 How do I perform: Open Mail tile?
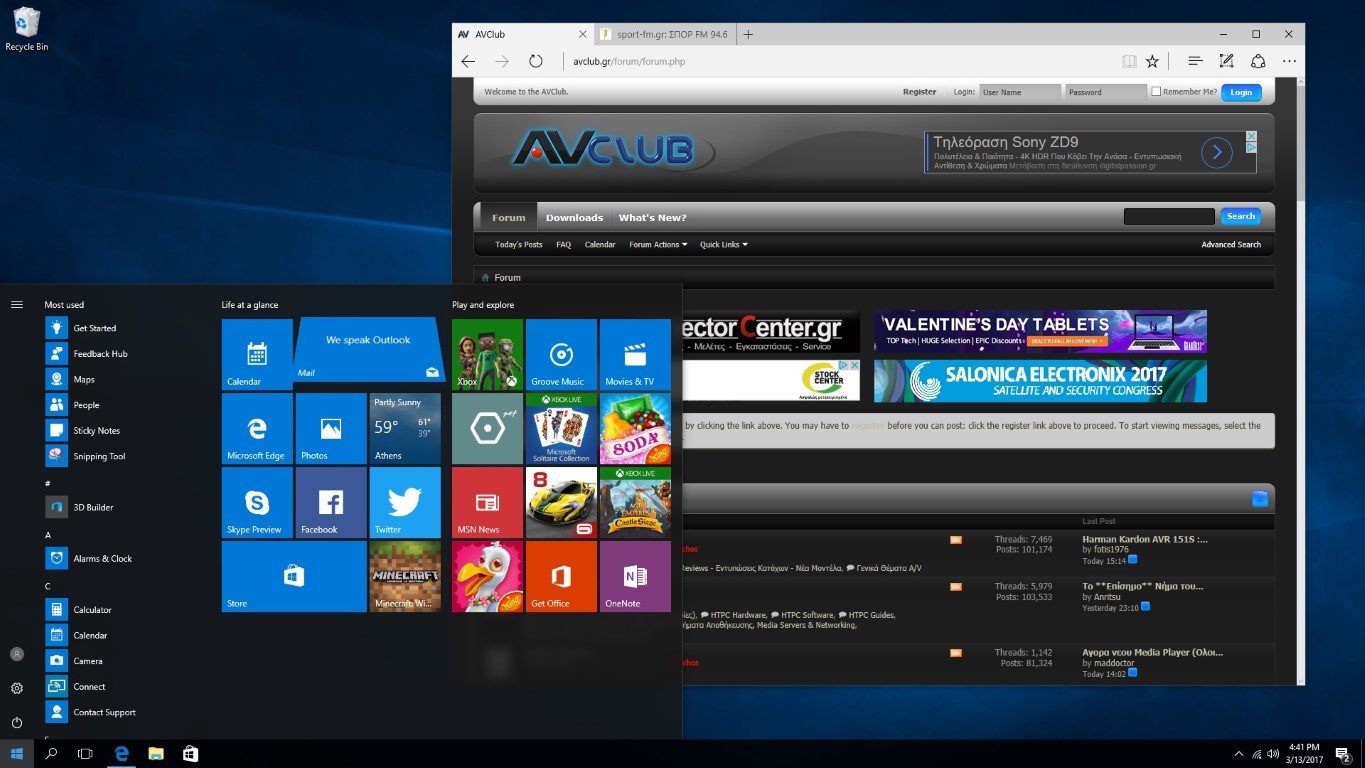(369, 350)
